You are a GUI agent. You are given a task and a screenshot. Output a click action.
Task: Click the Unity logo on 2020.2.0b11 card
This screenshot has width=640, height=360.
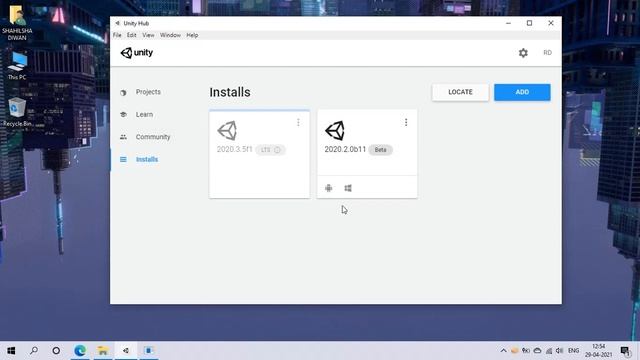[x=335, y=131]
